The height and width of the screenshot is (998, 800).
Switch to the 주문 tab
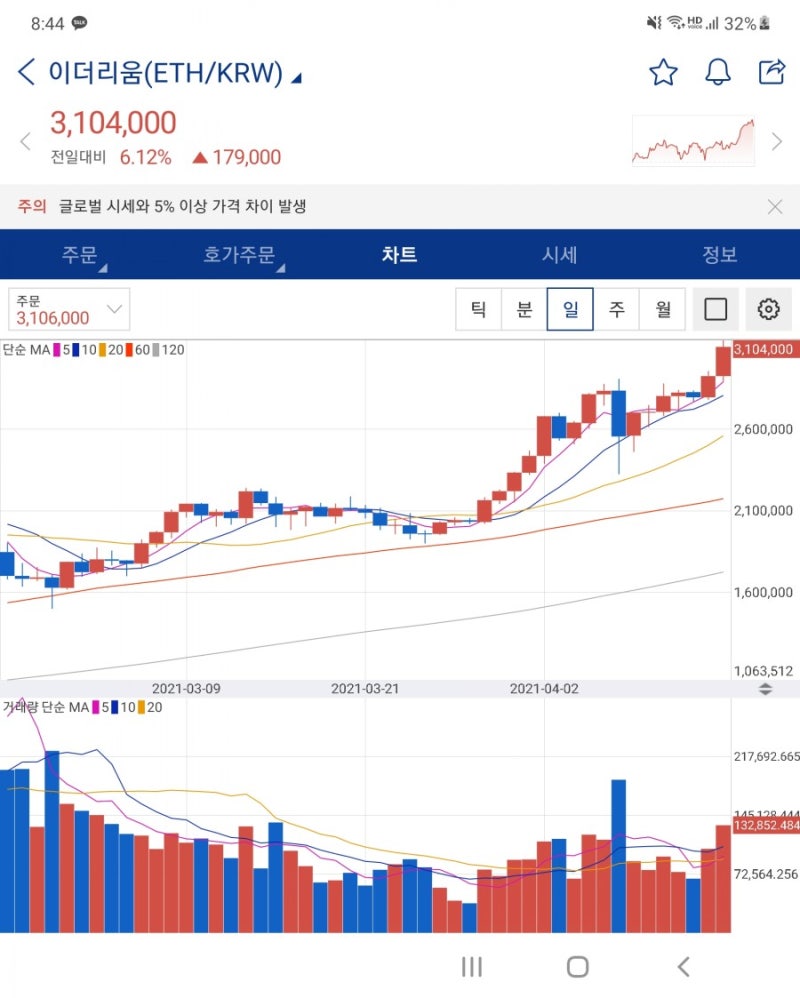tap(80, 255)
